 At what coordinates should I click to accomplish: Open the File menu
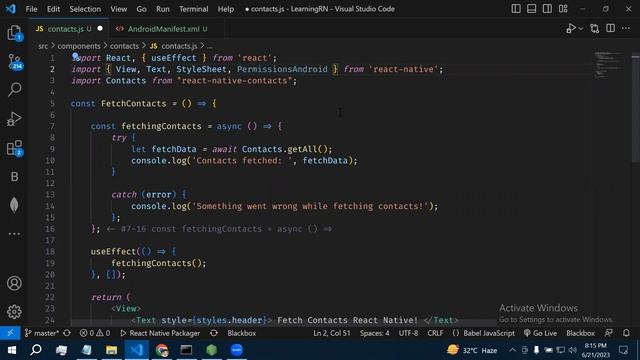[x=31, y=9]
